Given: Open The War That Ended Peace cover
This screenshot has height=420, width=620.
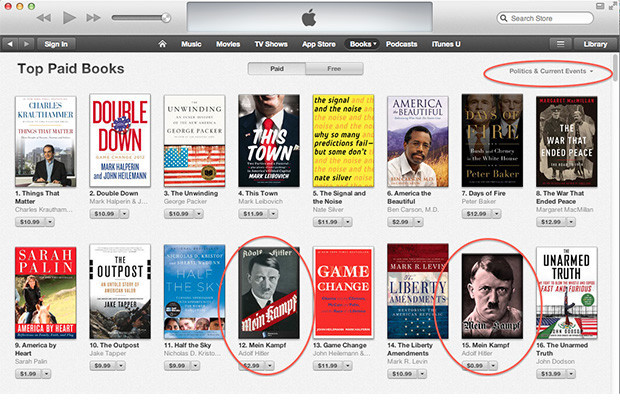Looking at the screenshot, I should tap(567, 142).
